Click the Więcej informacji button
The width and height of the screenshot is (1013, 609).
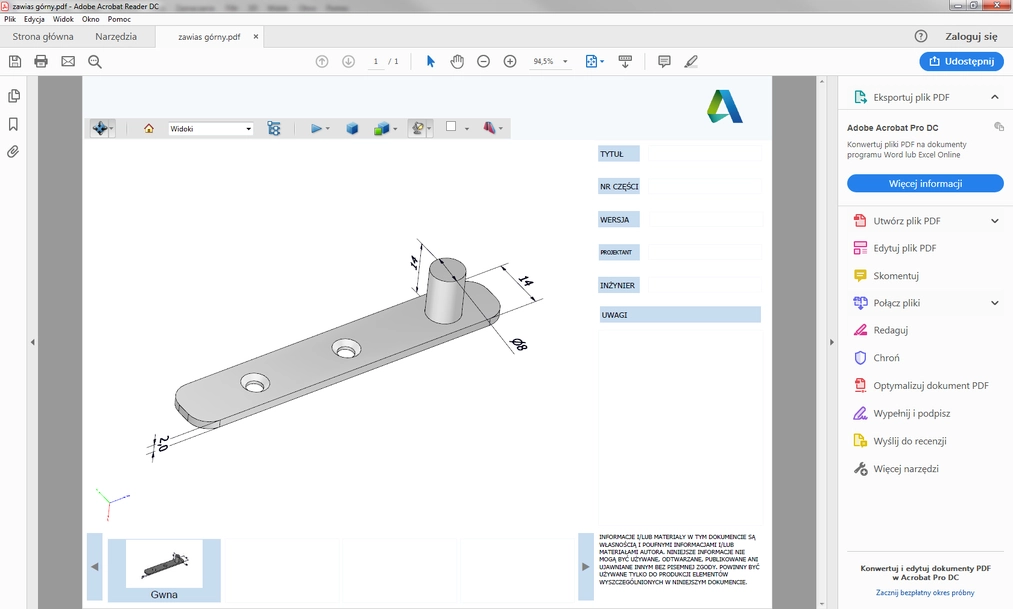(924, 182)
